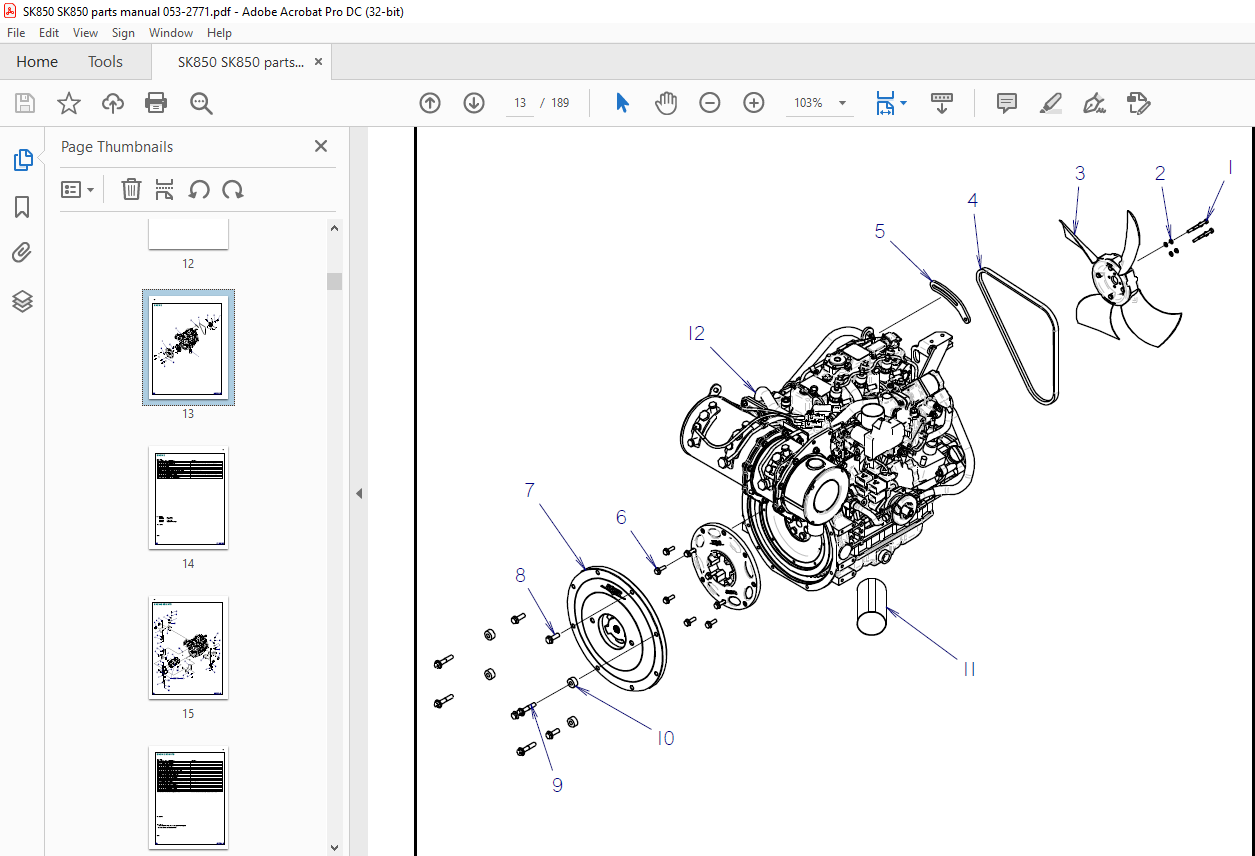Expand the fit page tool dropdown arrow
The width and height of the screenshot is (1255, 856).
tap(904, 103)
